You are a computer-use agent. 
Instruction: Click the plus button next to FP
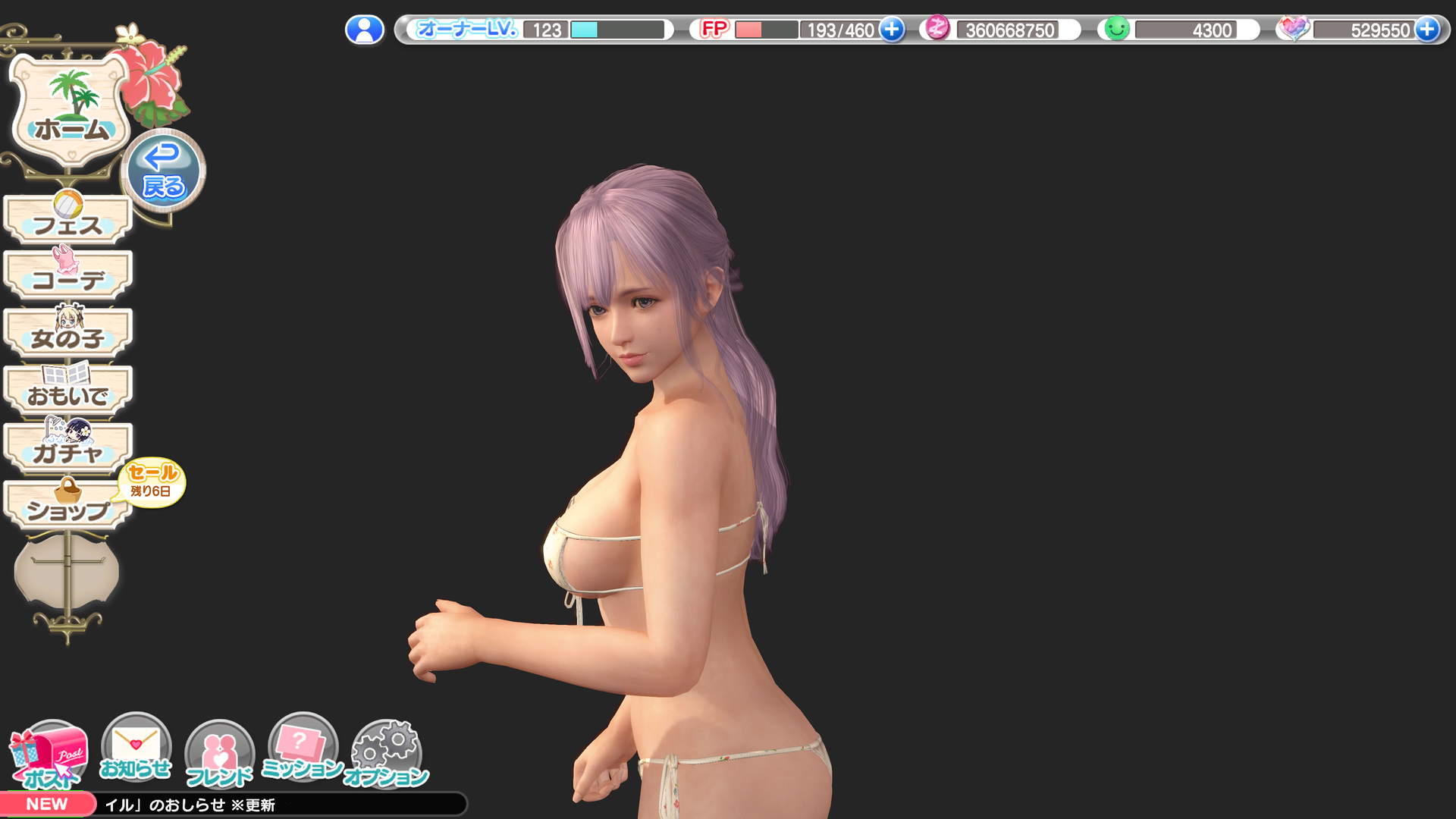coord(892,30)
